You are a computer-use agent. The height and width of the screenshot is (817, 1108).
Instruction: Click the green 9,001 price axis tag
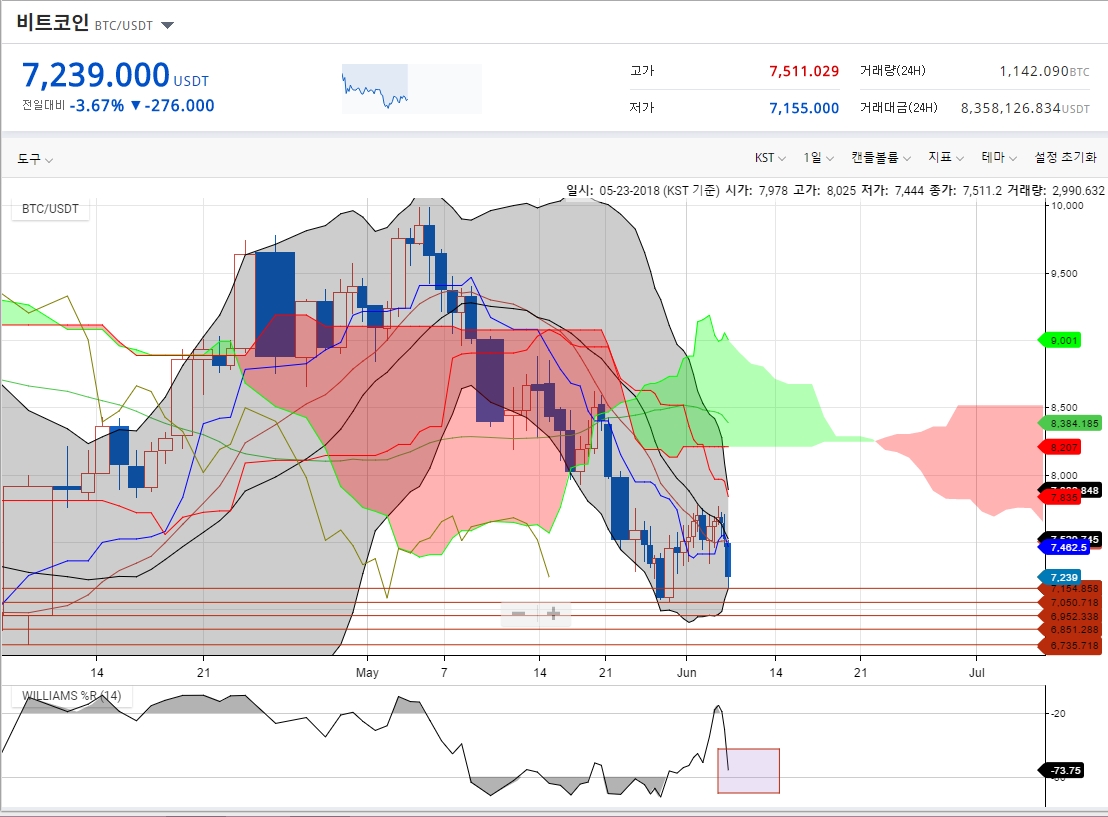click(x=1060, y=341)
